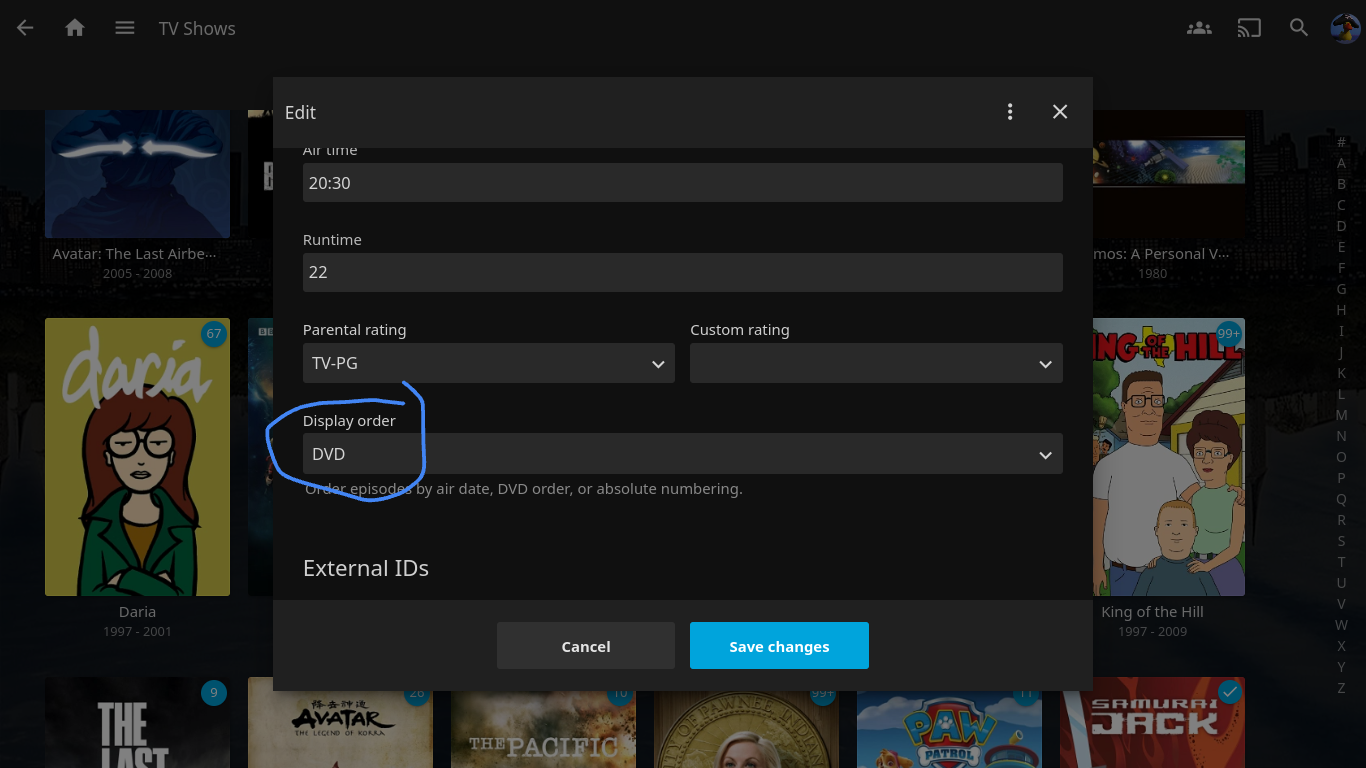
Task: Open the user profile avatar
Action: click(1344, 28)
